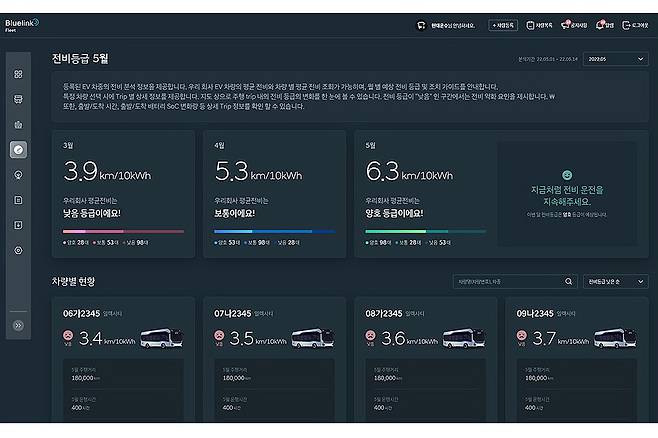658x438 pixels.
Task: Open the dashboard grid icon in sidebar
Action: click(18, 74)
